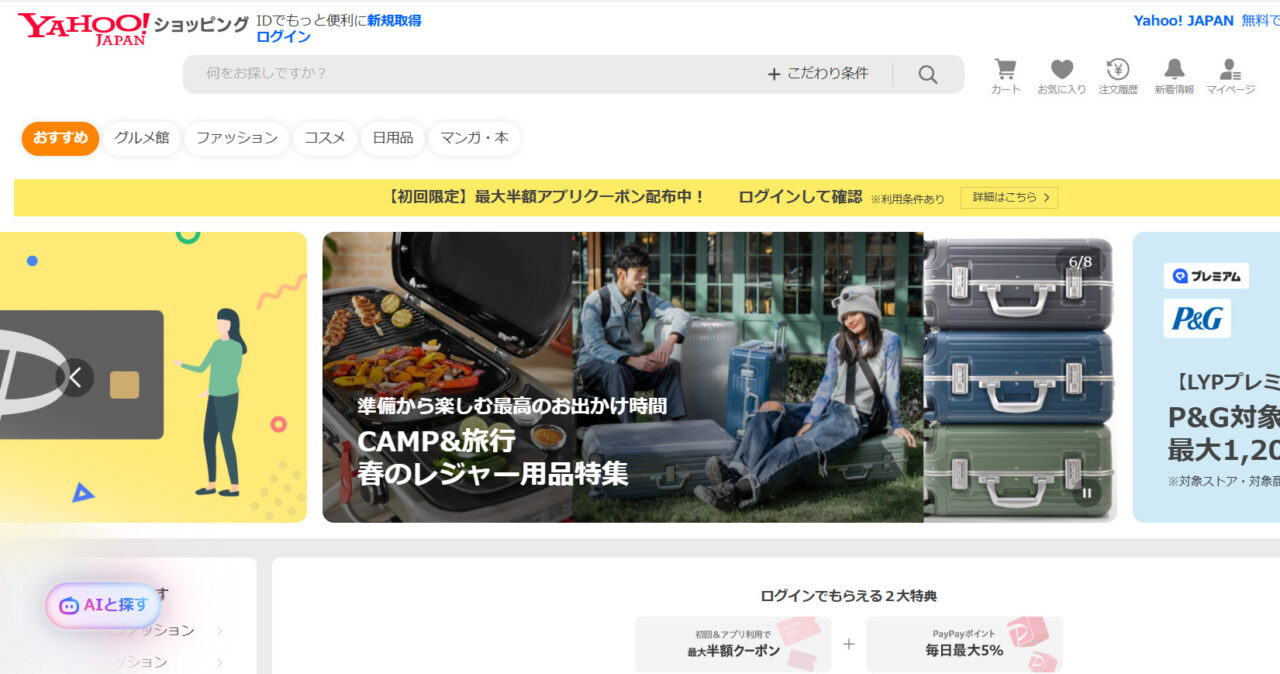Toggle the おすすめ category highlight
Viewport: 1280px width, 674px height.
tap(59, 139)
